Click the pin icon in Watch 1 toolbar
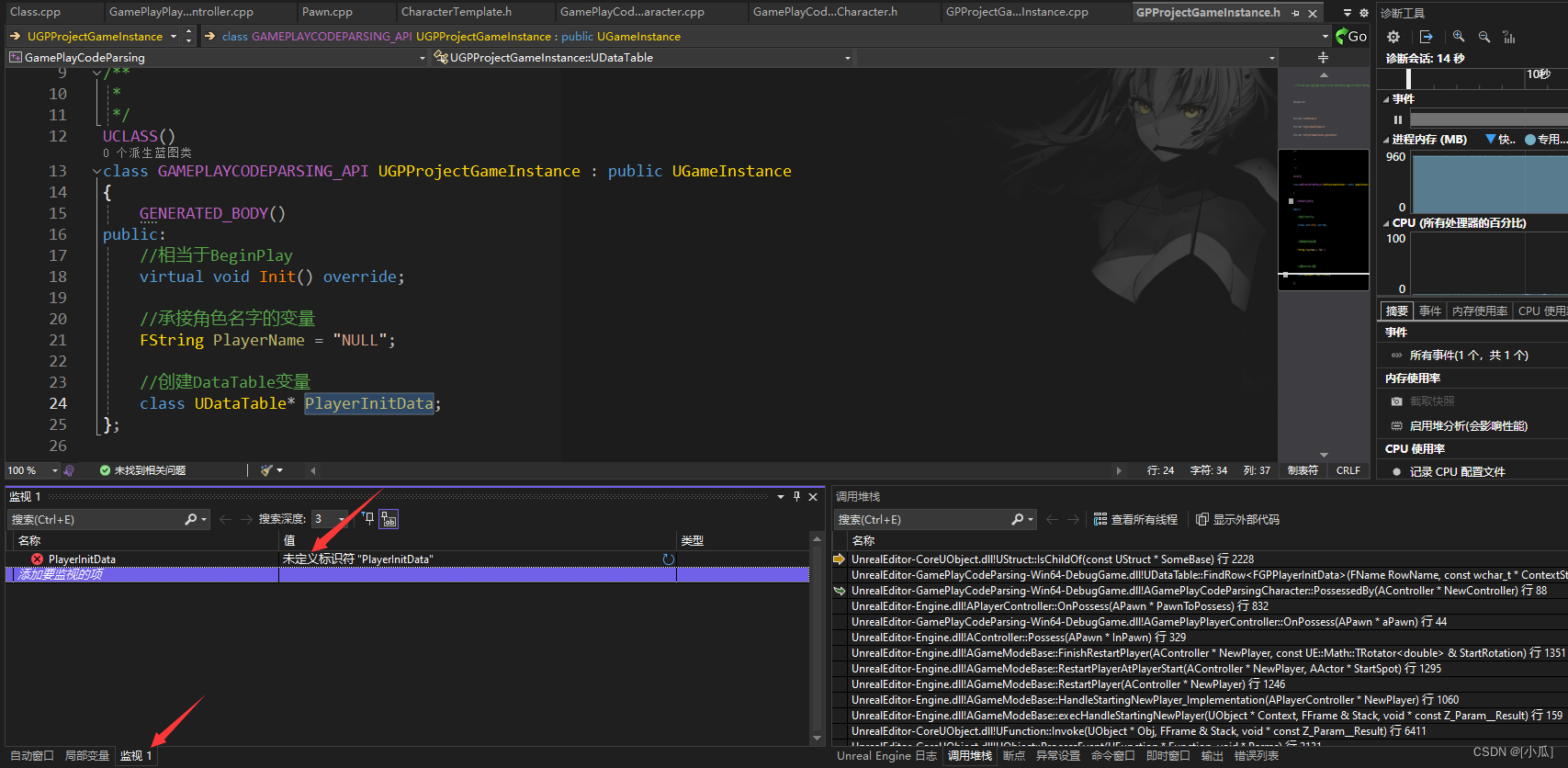Viewport: 1568px width, 768px height. click(x=368, y=519)
